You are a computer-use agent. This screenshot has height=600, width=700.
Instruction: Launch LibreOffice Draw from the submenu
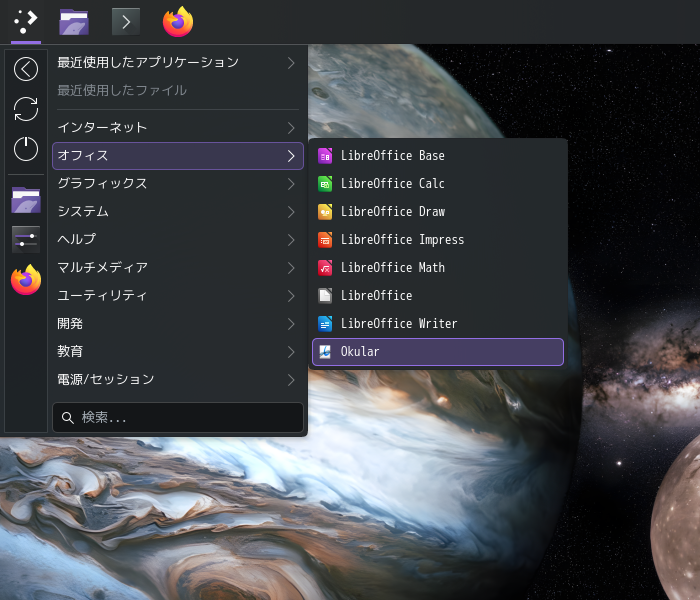tap(438, 212)
